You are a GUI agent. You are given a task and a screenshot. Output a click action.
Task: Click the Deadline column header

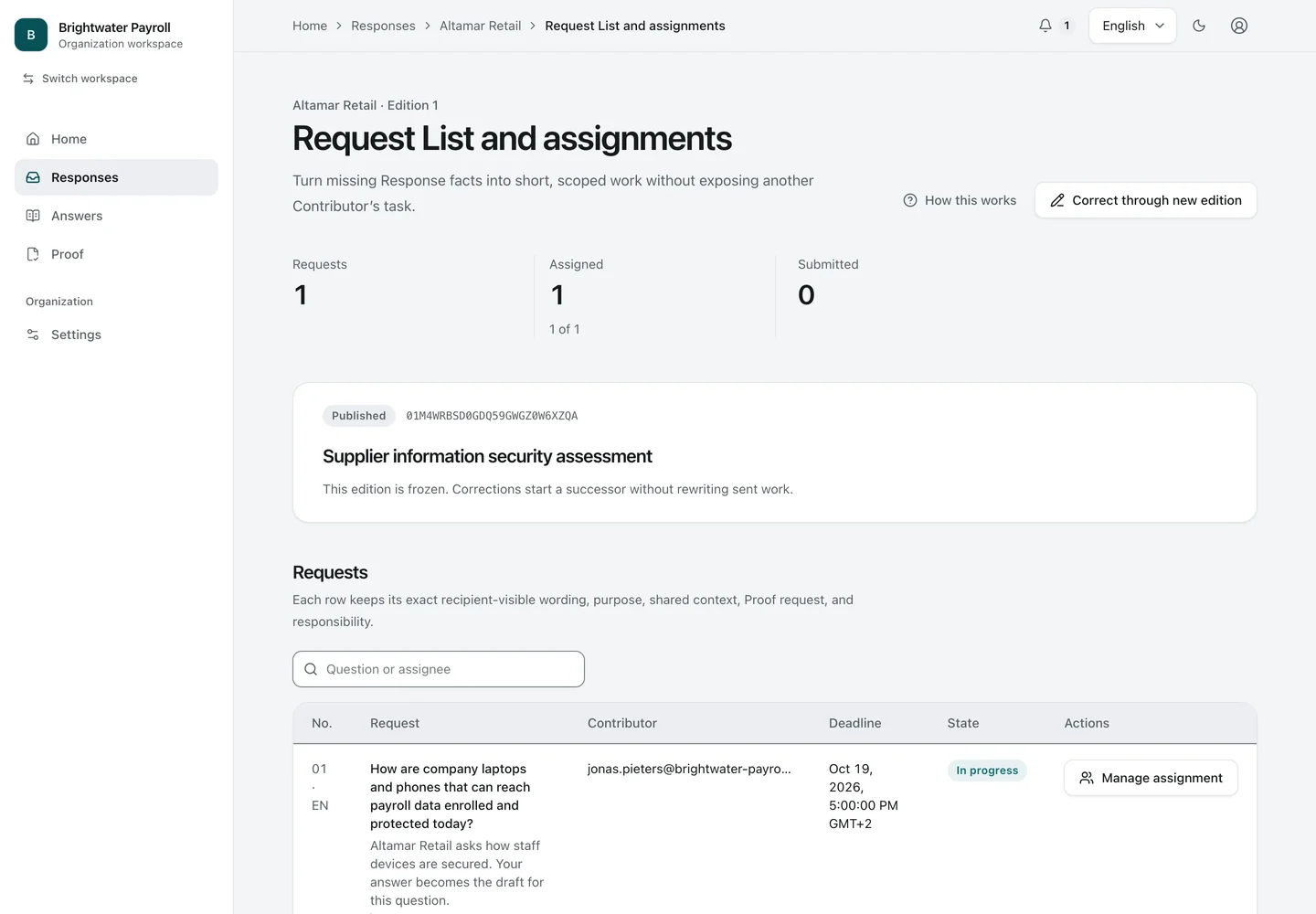point(854,723)
